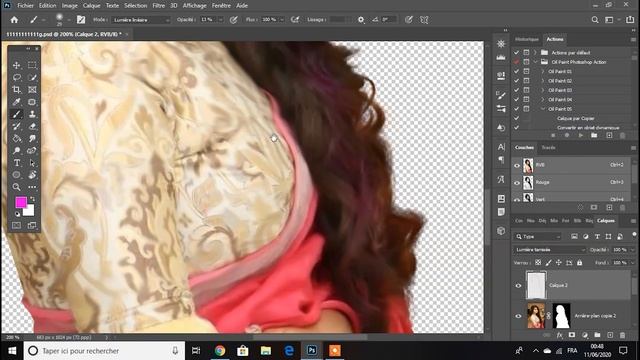Add a layer style with fx button
The image size is (640, 360).
click(560, 335)
